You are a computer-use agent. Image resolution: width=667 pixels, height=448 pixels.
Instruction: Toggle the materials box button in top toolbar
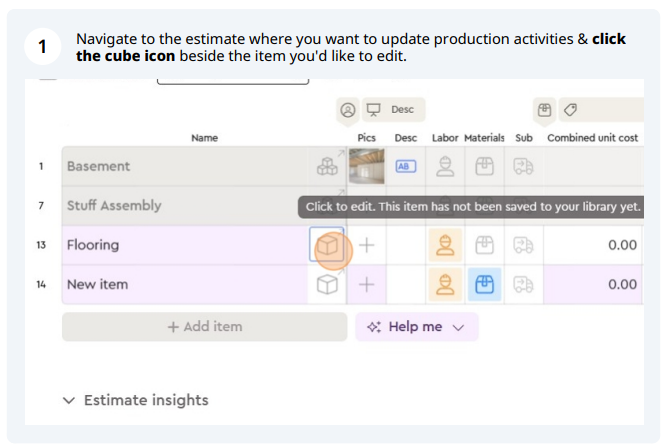544,110
